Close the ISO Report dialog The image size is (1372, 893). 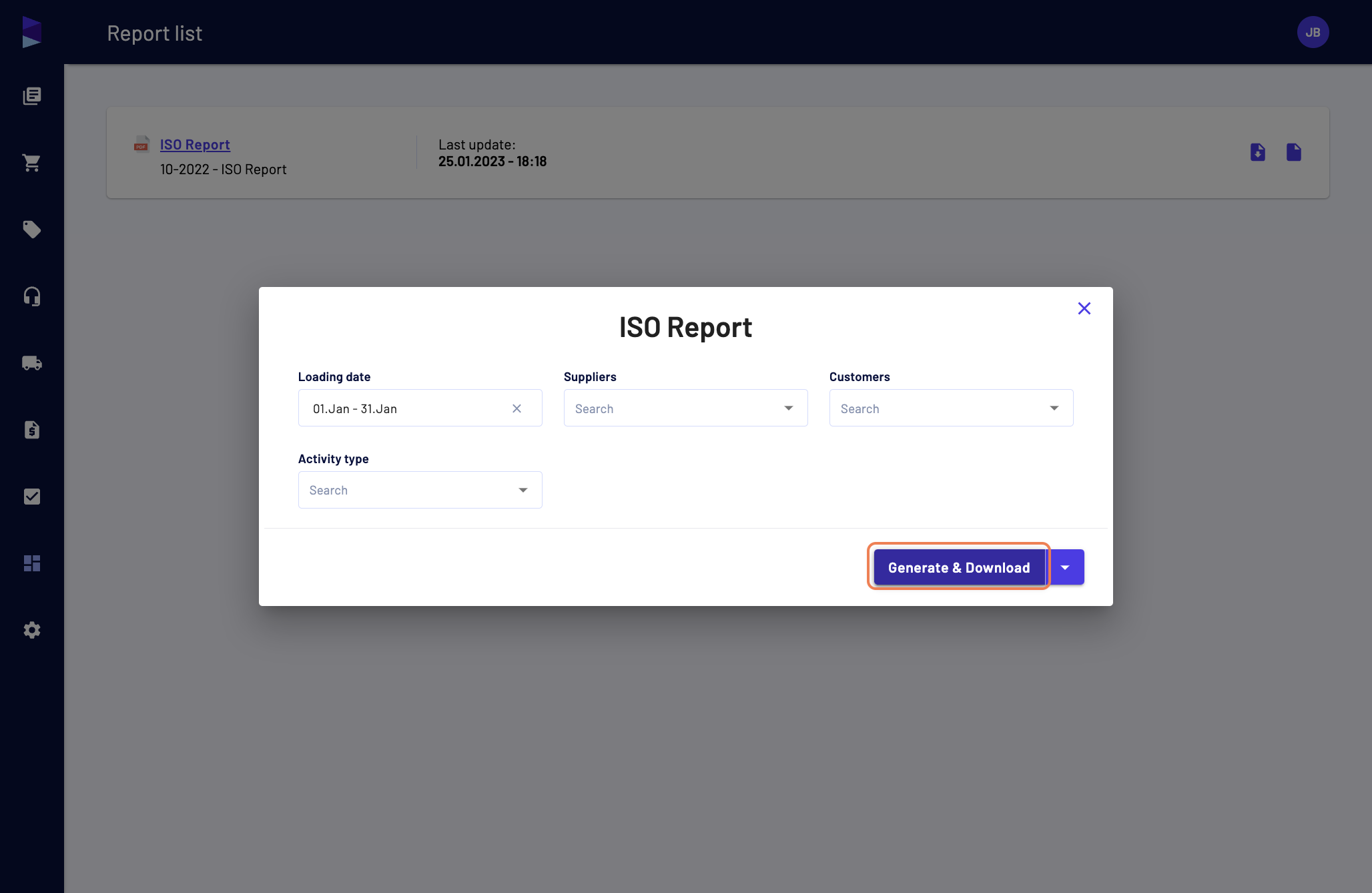pyautogui.click(x=1084, y=308)
